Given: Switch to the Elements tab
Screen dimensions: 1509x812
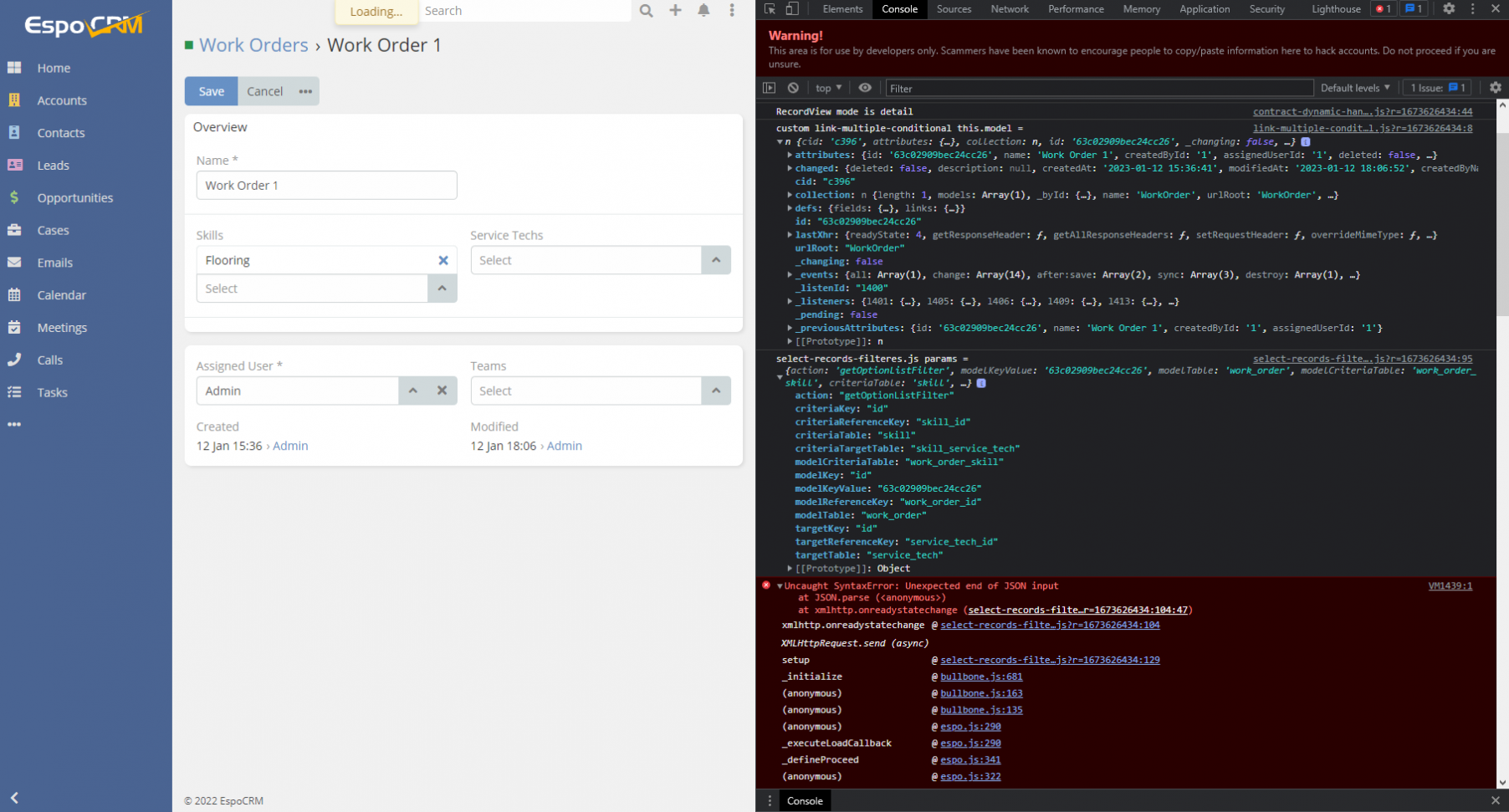Looking at the screenshot, I should coord(842,9).
